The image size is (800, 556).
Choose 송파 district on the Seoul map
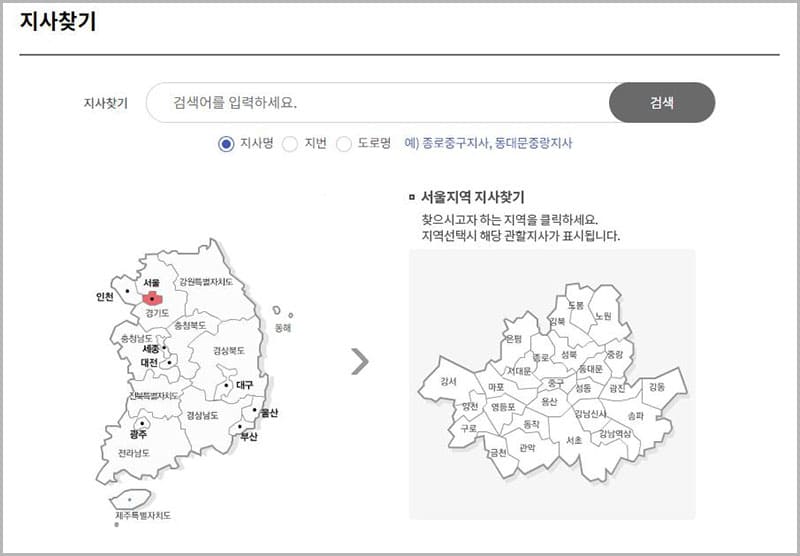pos(635,414)
